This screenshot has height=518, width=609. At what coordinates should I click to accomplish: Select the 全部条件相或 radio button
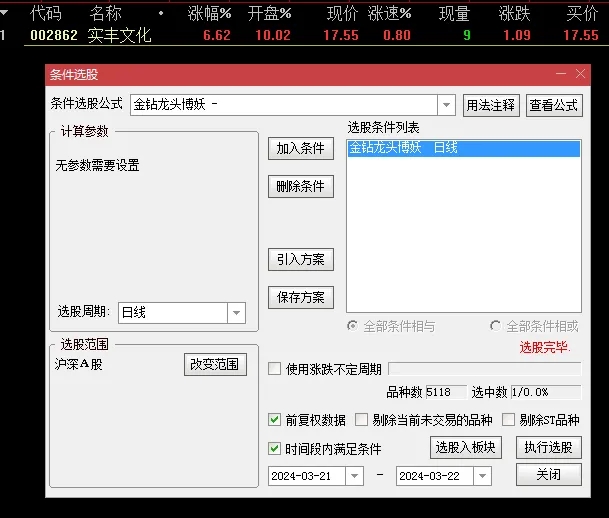pyautogui.click(x=496, y=326)
